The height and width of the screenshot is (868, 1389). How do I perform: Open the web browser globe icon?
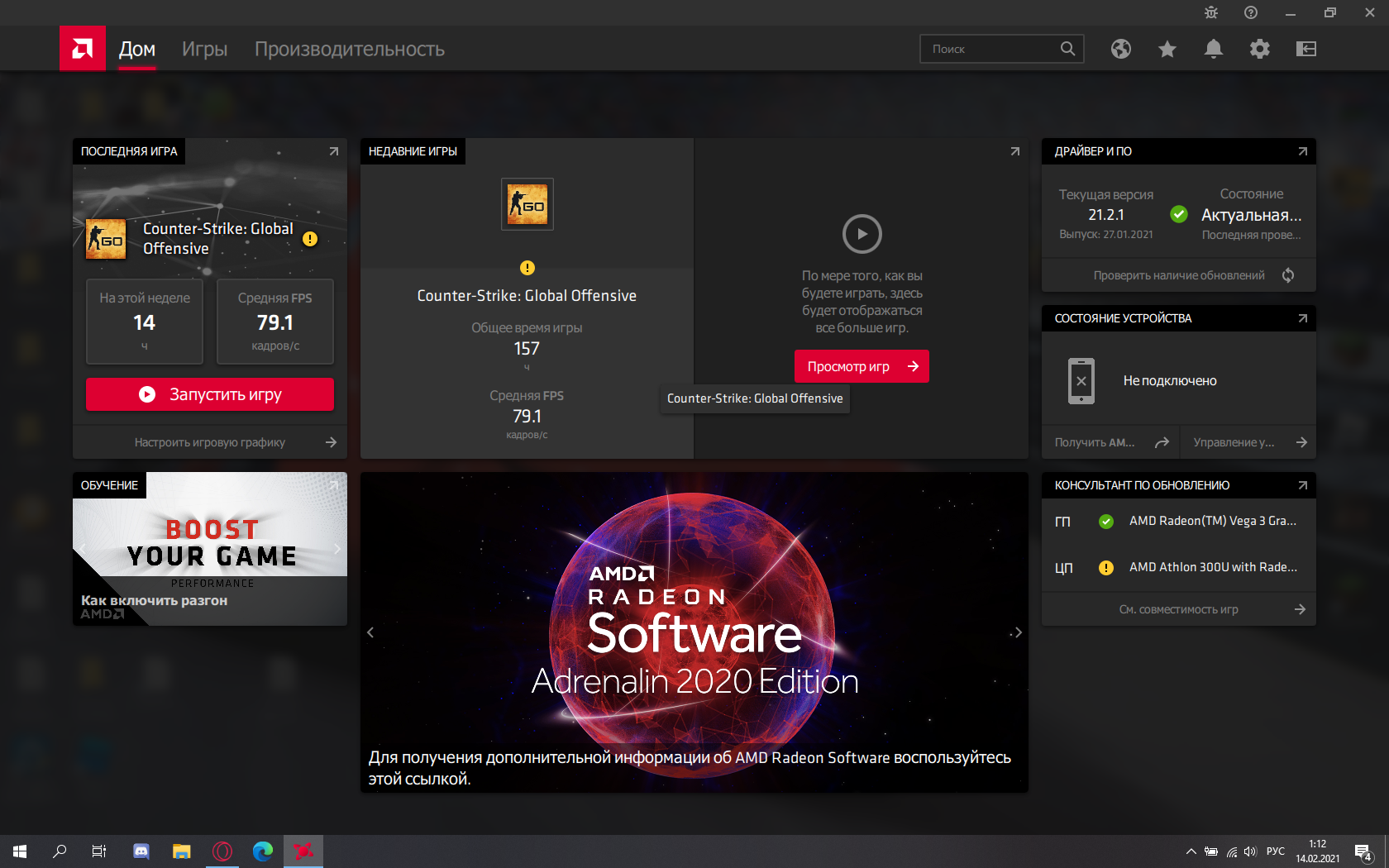(x=1121, y=49)
